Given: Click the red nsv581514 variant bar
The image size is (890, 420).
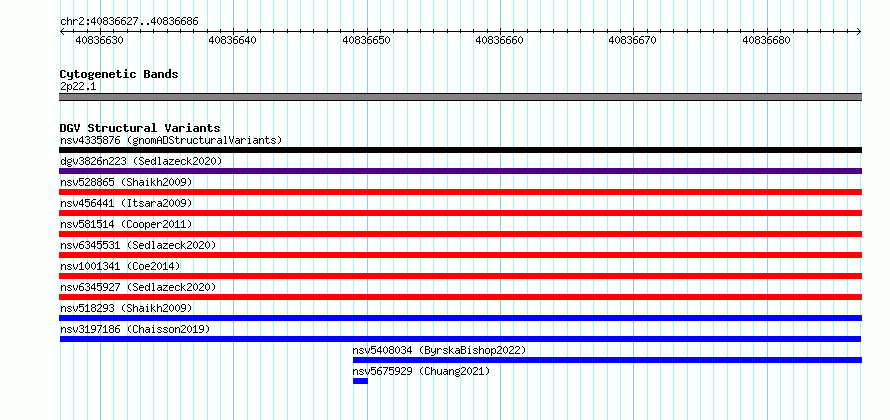Looking at the screenshot, I should click(460, 234).
